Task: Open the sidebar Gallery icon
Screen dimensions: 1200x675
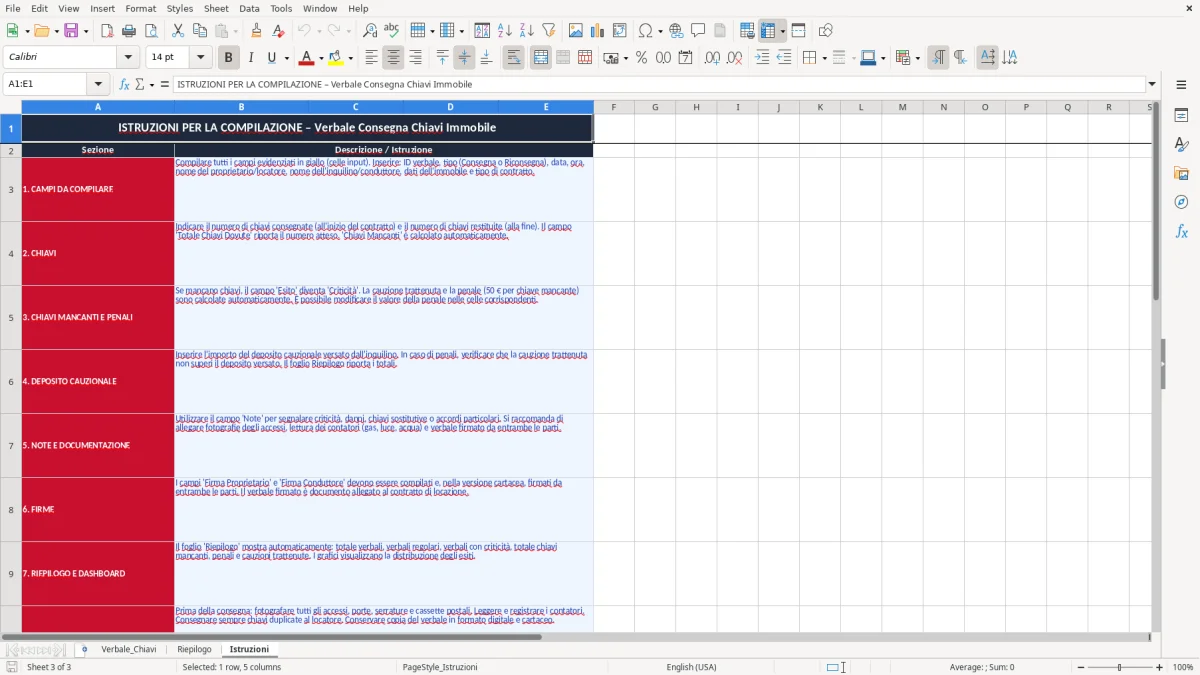Action: tap(1181, 174)
